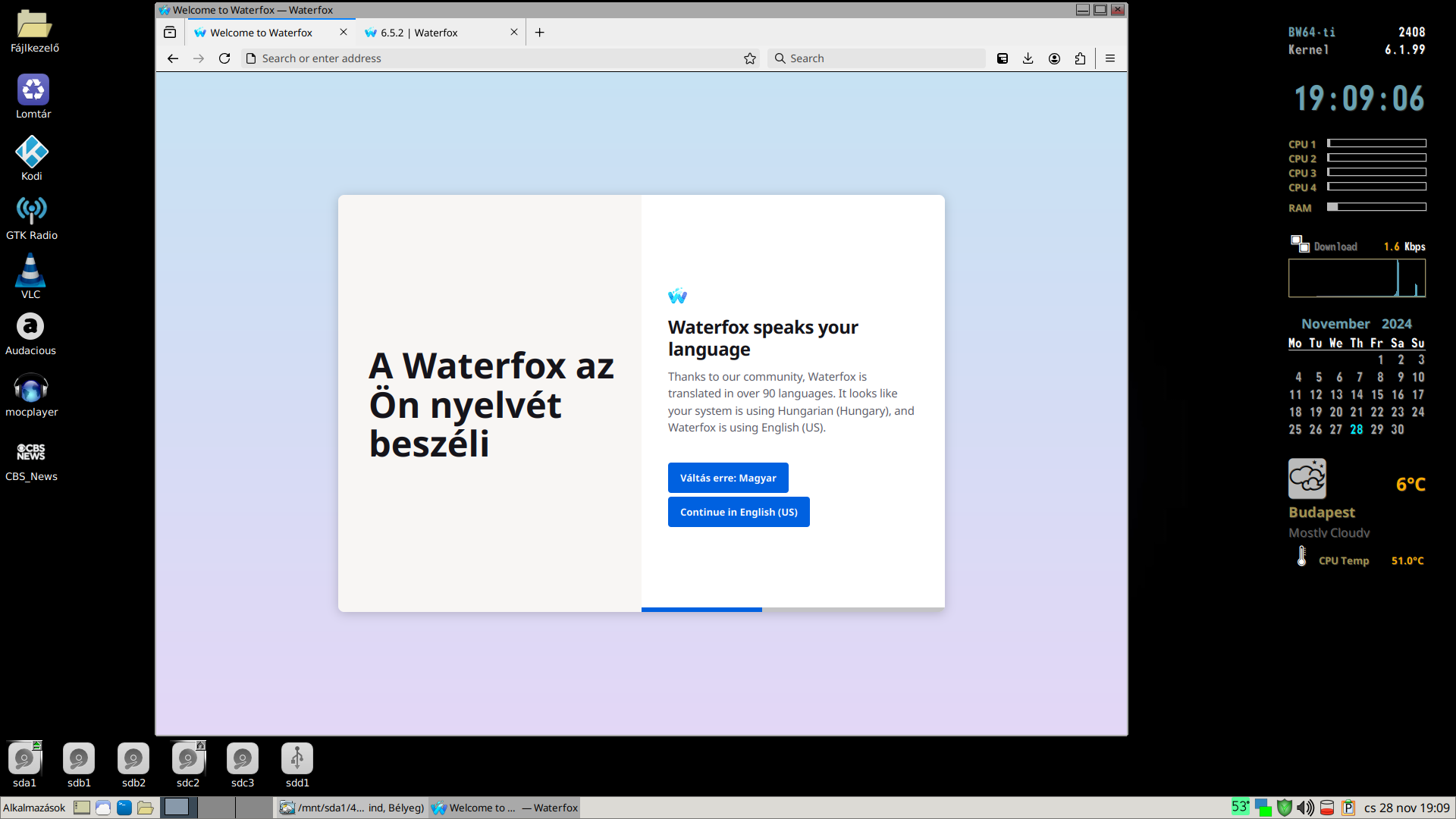
Task: Click the cloud launcher icon in the taskbar
Action: tap(103, 808)
